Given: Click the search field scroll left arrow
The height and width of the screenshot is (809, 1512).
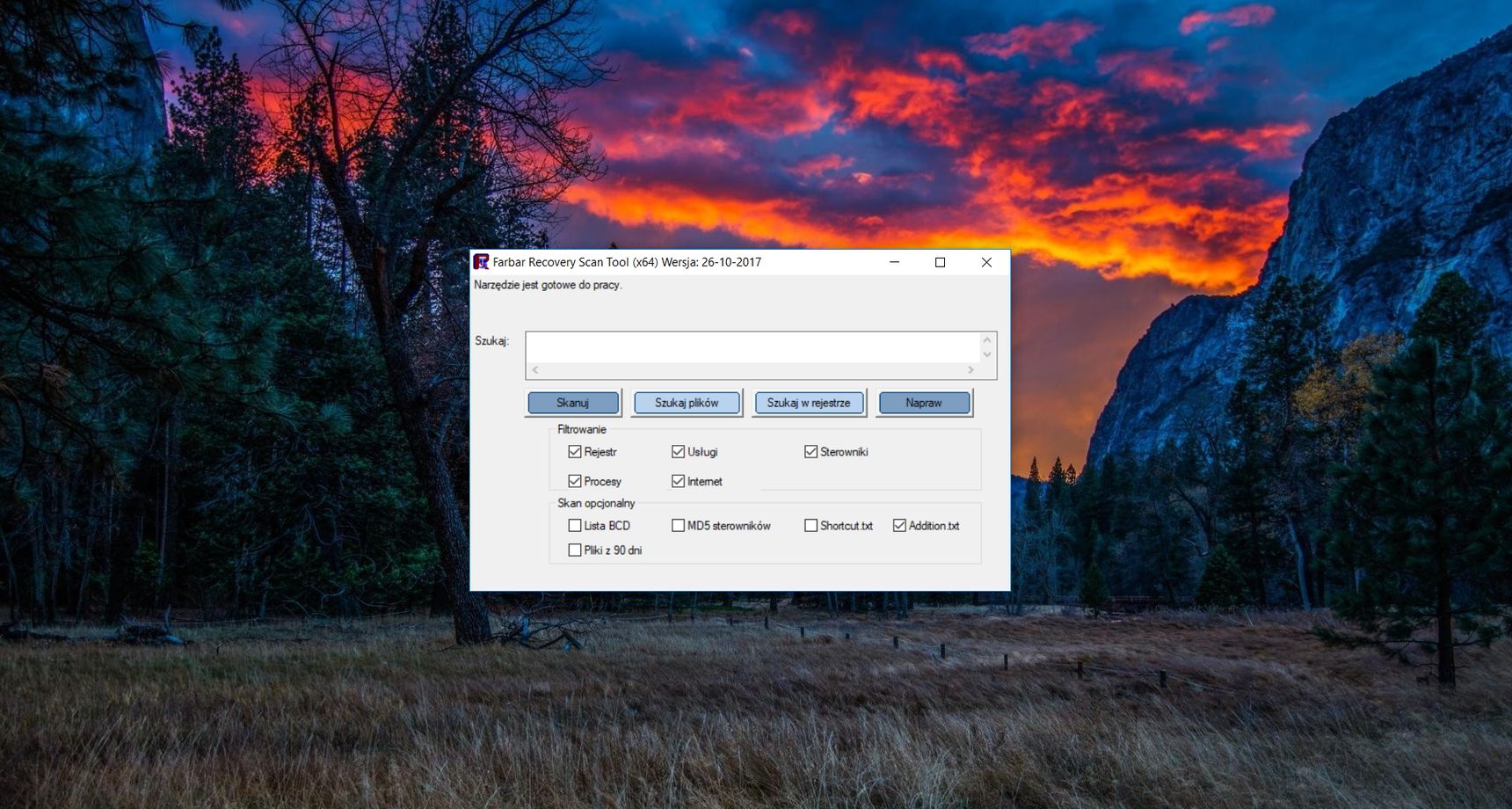Looking at the screenshot, I should pyautogui.click(x=535, y=370).
